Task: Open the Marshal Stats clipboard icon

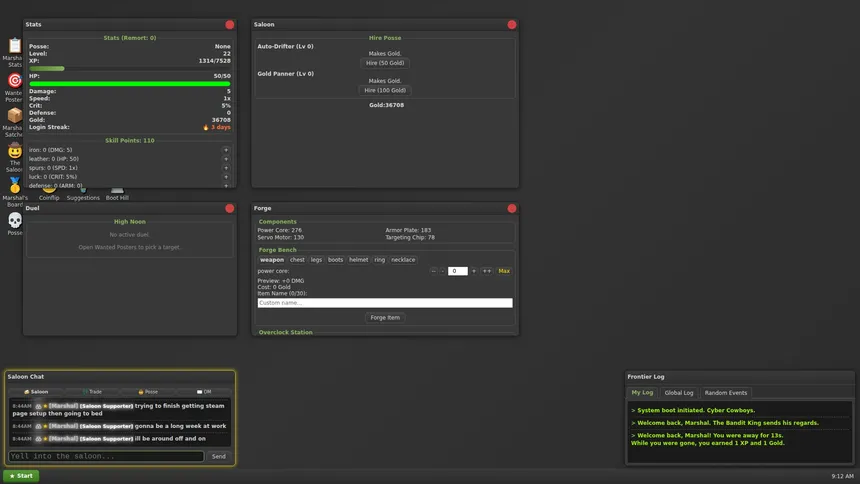Action: click(x=15, y=46)
